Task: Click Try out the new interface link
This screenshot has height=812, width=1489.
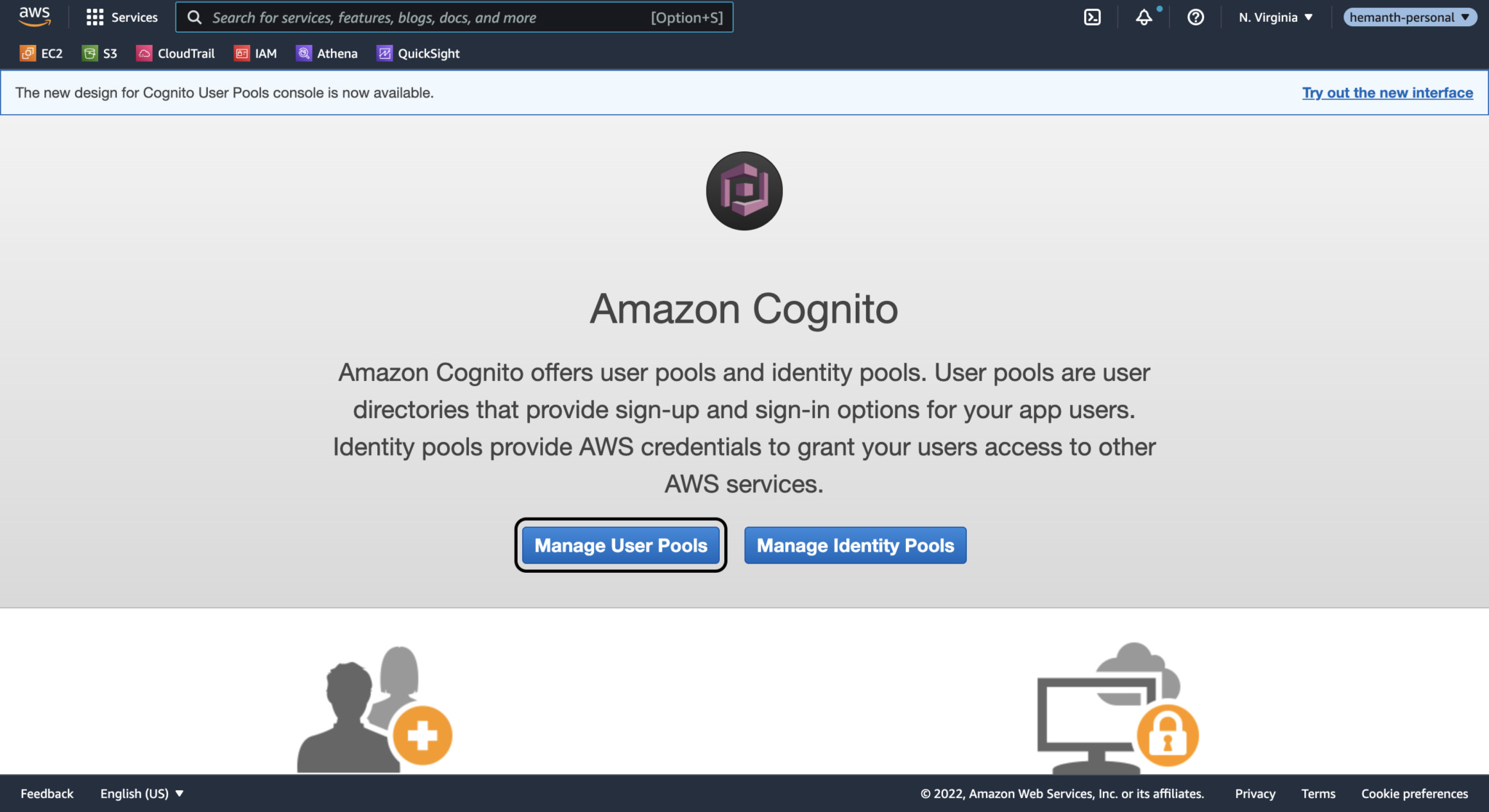Action: [x=1387, y=92]
